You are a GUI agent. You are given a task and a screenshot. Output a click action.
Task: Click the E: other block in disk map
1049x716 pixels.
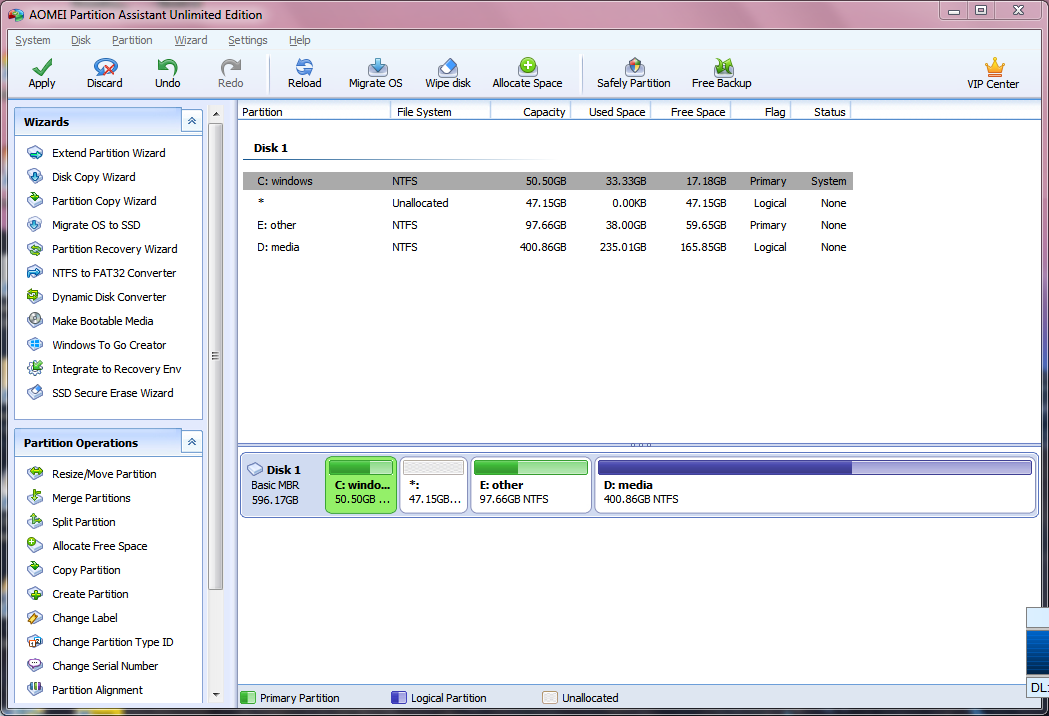(x=531, y=485)
